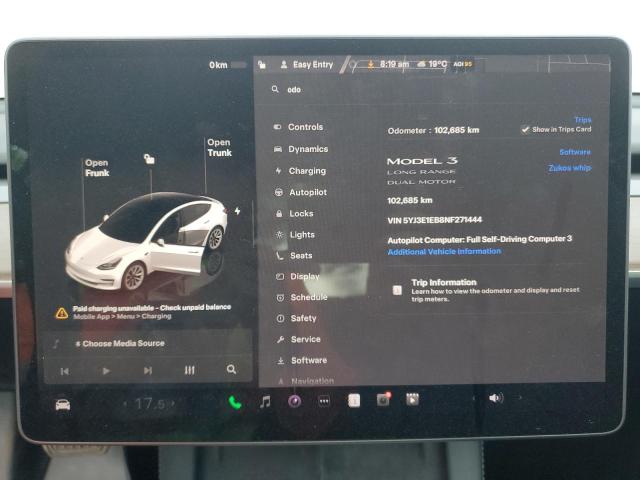Open the Lights settings menu

coord(296,235)
